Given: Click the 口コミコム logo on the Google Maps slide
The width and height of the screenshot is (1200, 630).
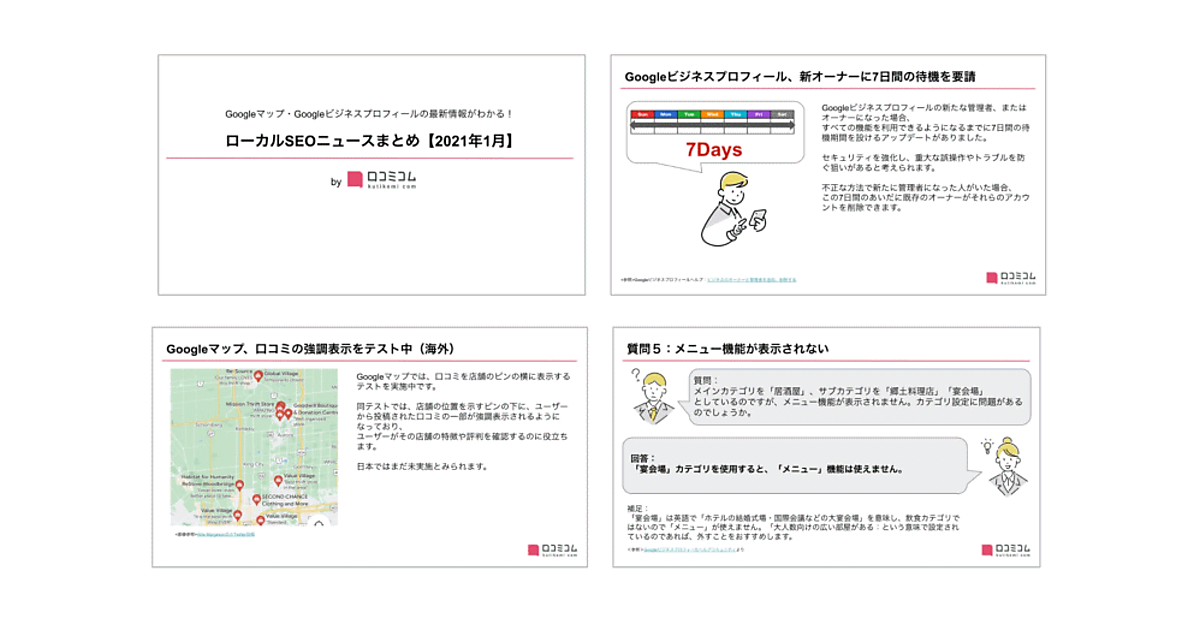Looking at the screenshot, I should pyautogui.click(x=551, y=550).
